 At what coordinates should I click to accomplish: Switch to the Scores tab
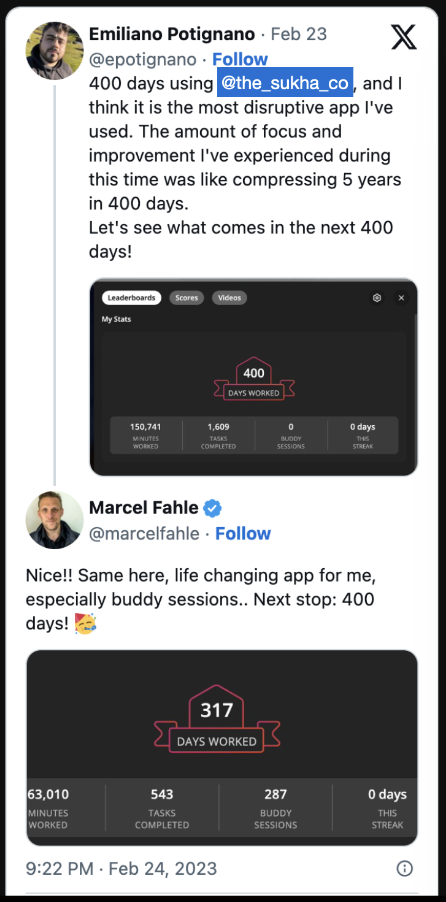tap(186, 298)
